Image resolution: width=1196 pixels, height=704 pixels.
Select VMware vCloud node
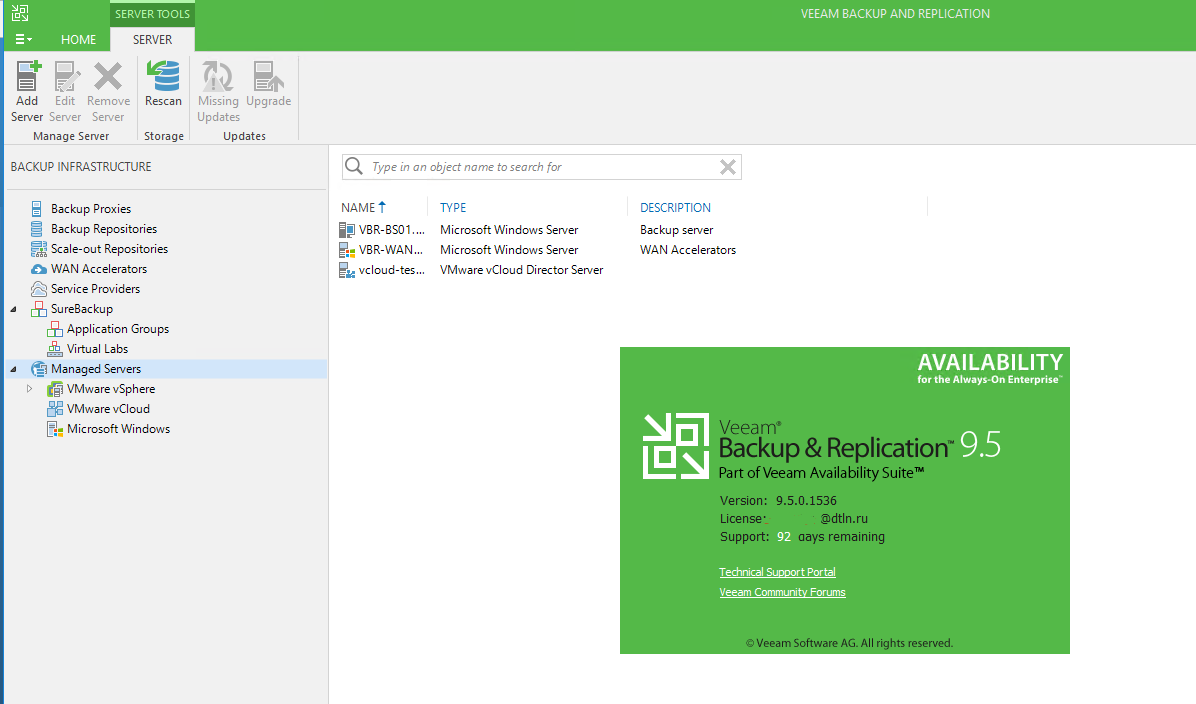(108, 409)
